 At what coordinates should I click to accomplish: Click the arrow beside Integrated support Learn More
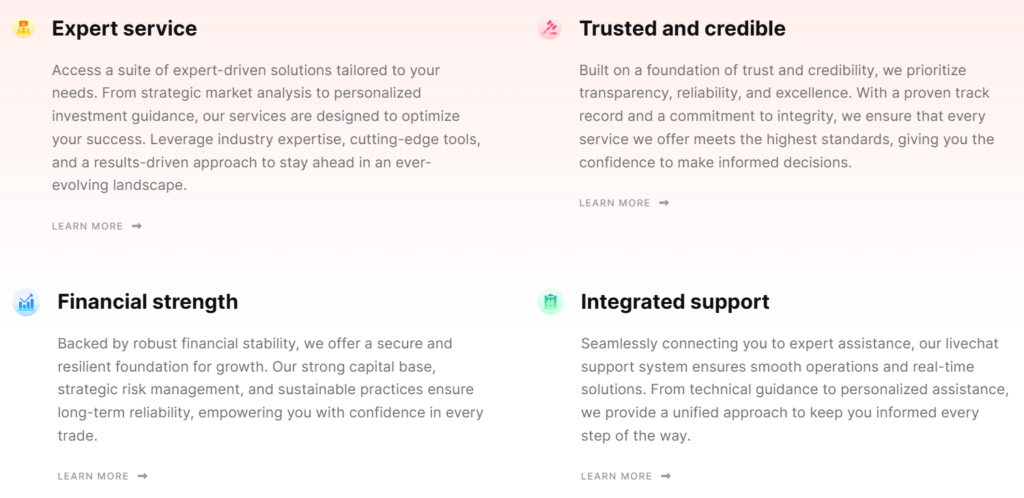pyautogui.click(x=666, y=476)
